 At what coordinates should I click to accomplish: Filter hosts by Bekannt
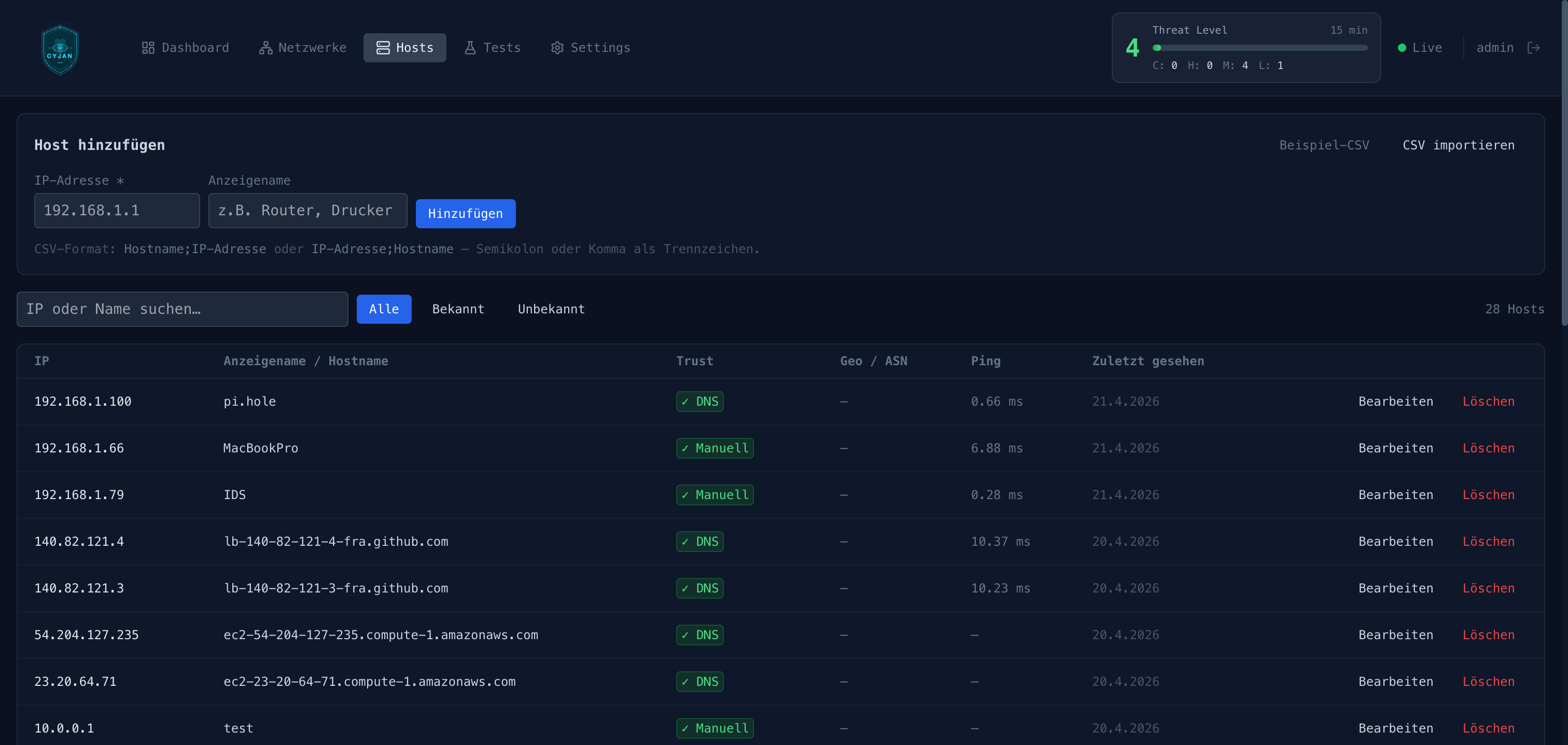pos(458,309)
